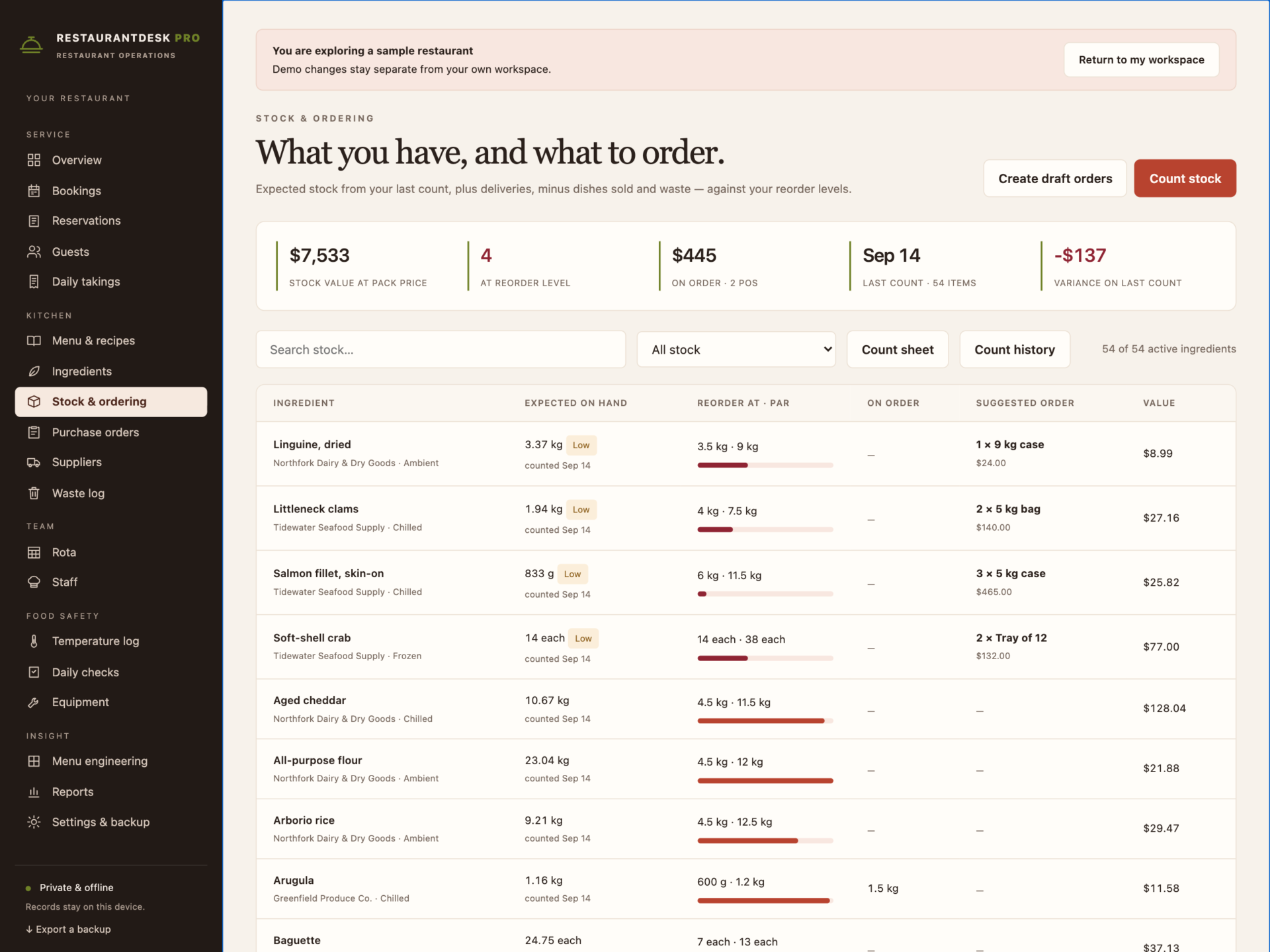1270x952 pixels.
Task: Click the Suppliers truck icon
Action: tap(34, 462)
